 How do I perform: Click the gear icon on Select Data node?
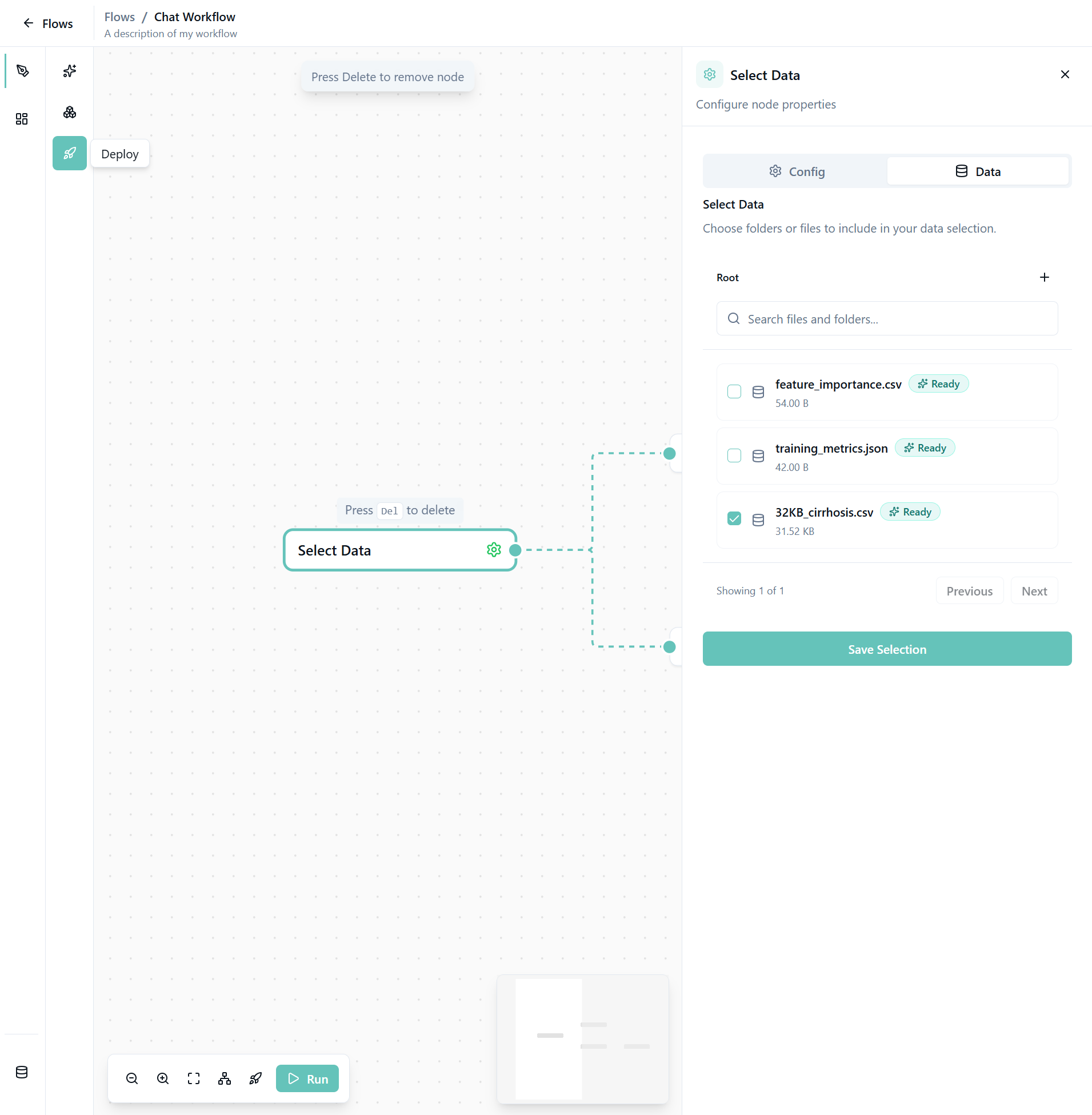(x=493, y=549)
